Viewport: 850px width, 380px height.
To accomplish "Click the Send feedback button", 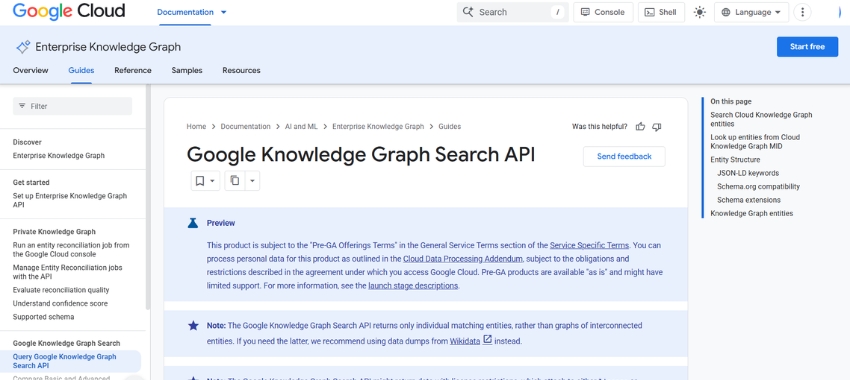I will [624, 156].
